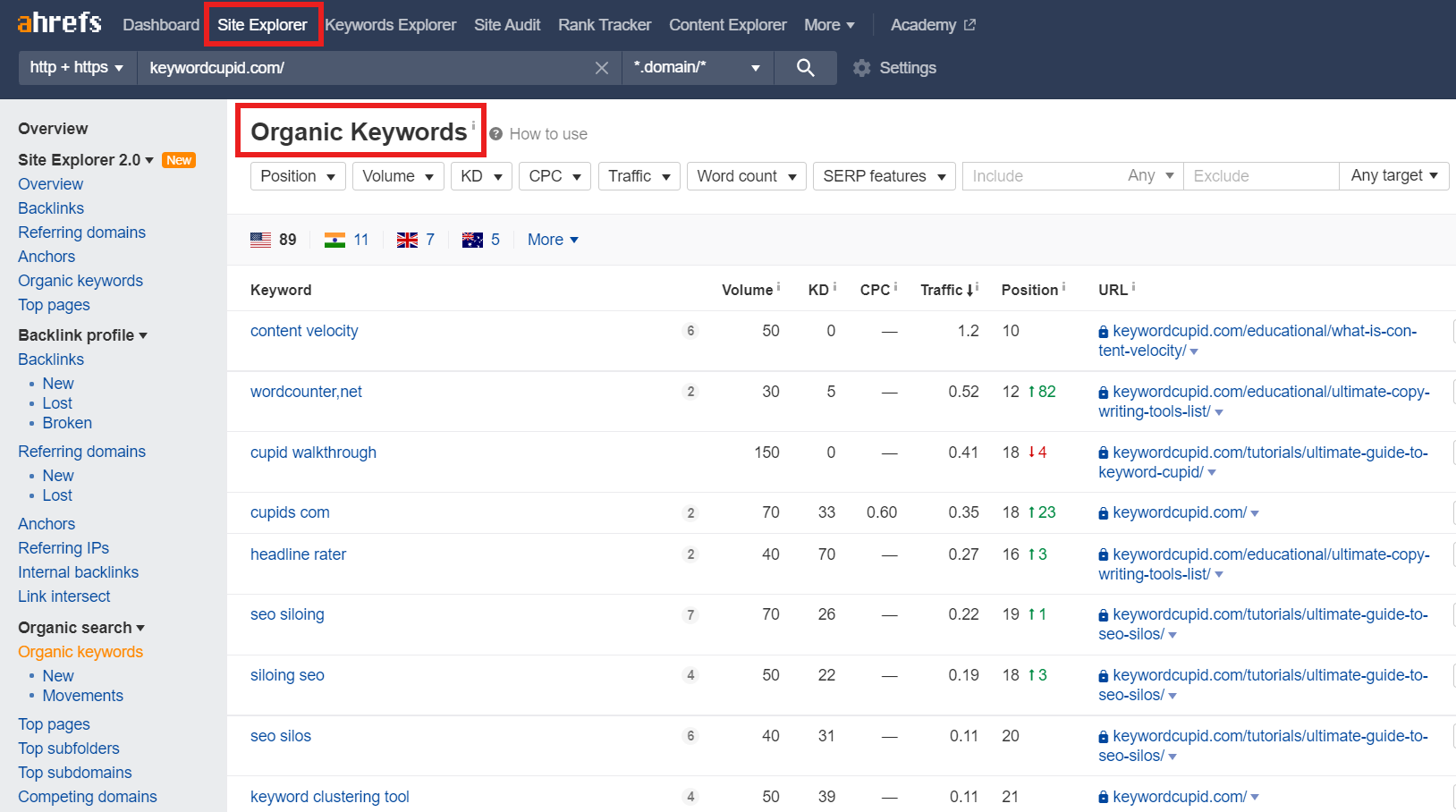Click SERP features badge for siloing seo

(x=690, y=675)
